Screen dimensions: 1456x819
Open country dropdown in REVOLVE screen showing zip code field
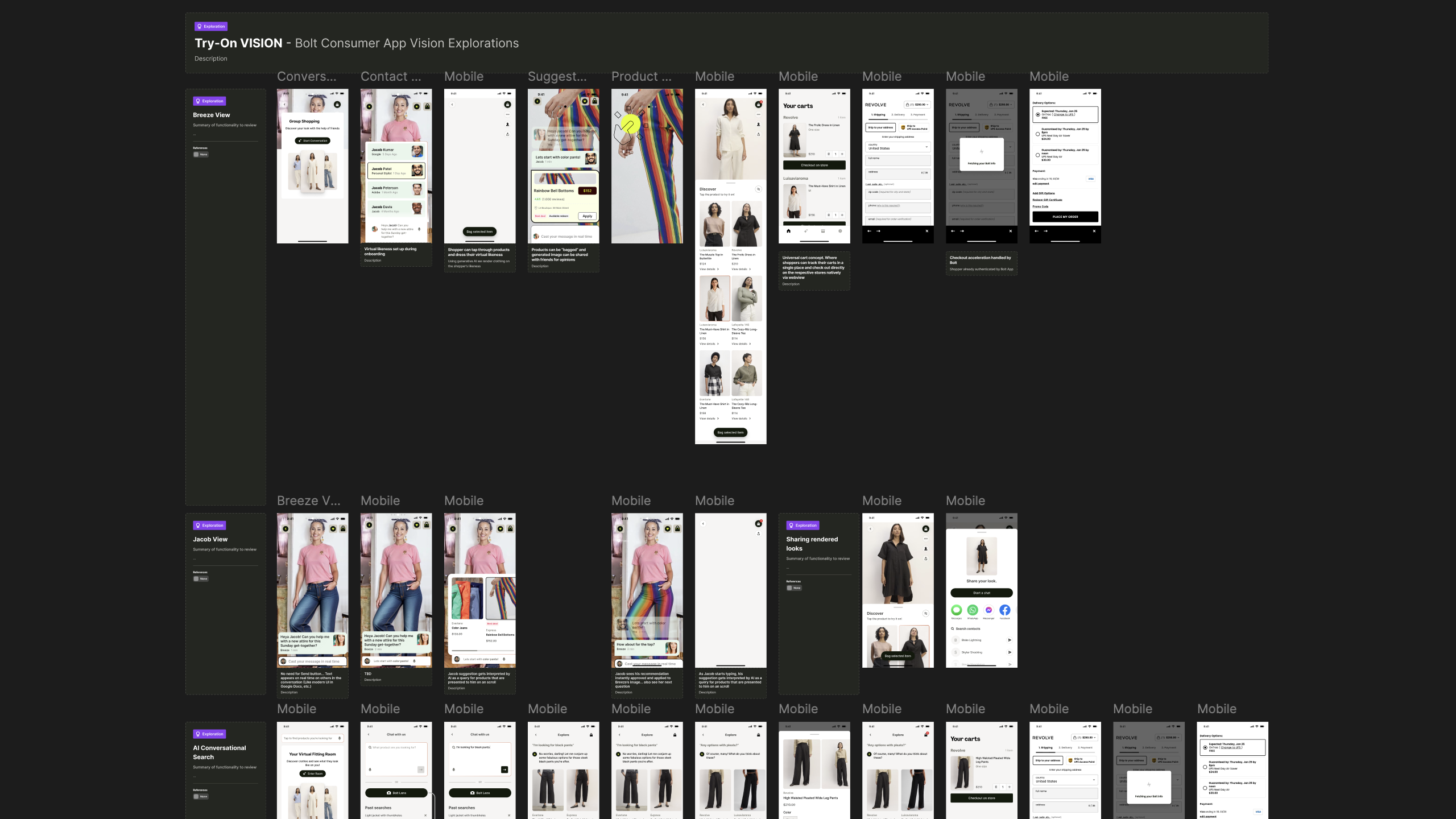point(897,147)
